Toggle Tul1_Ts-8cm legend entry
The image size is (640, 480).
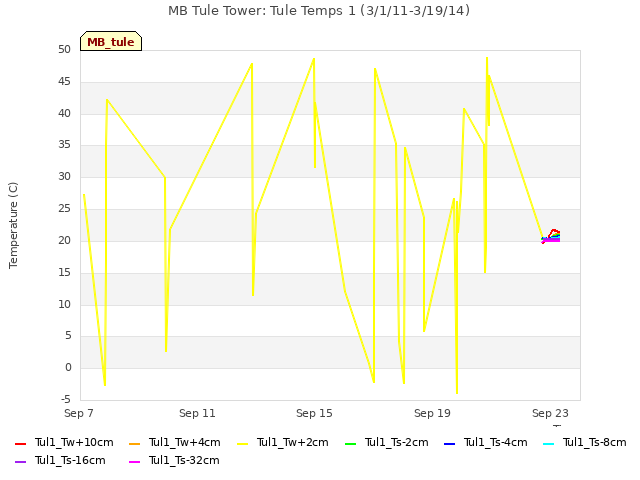(x=584, y=442)
